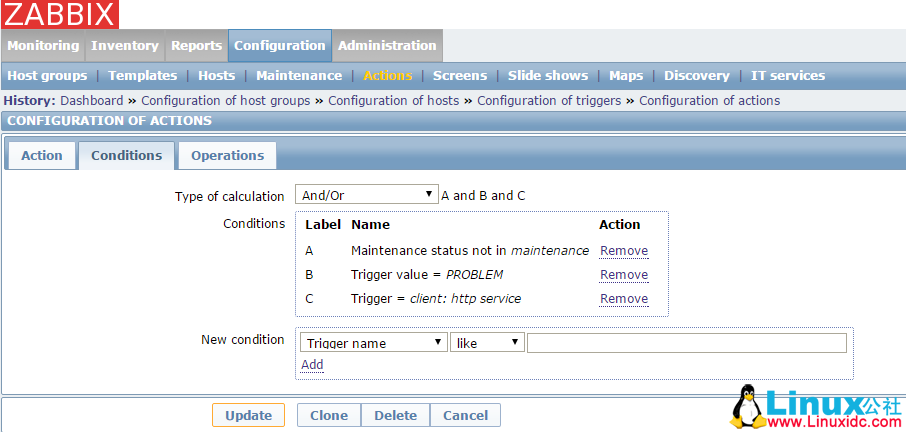Open Templates in the configuration submenu

point(142,76)
